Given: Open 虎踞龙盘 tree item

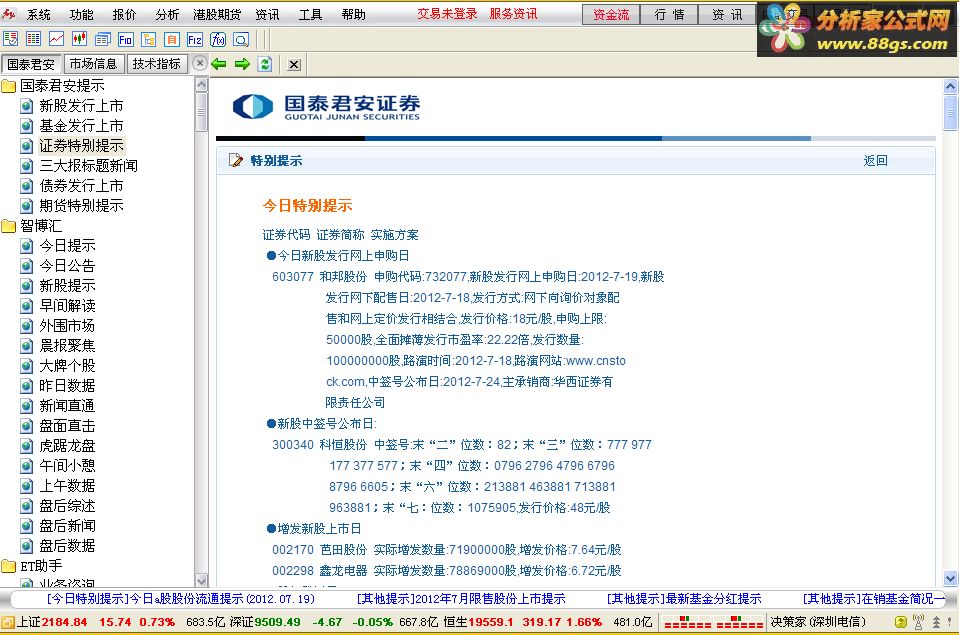Looking at the screenshot, I should [67, 446].
